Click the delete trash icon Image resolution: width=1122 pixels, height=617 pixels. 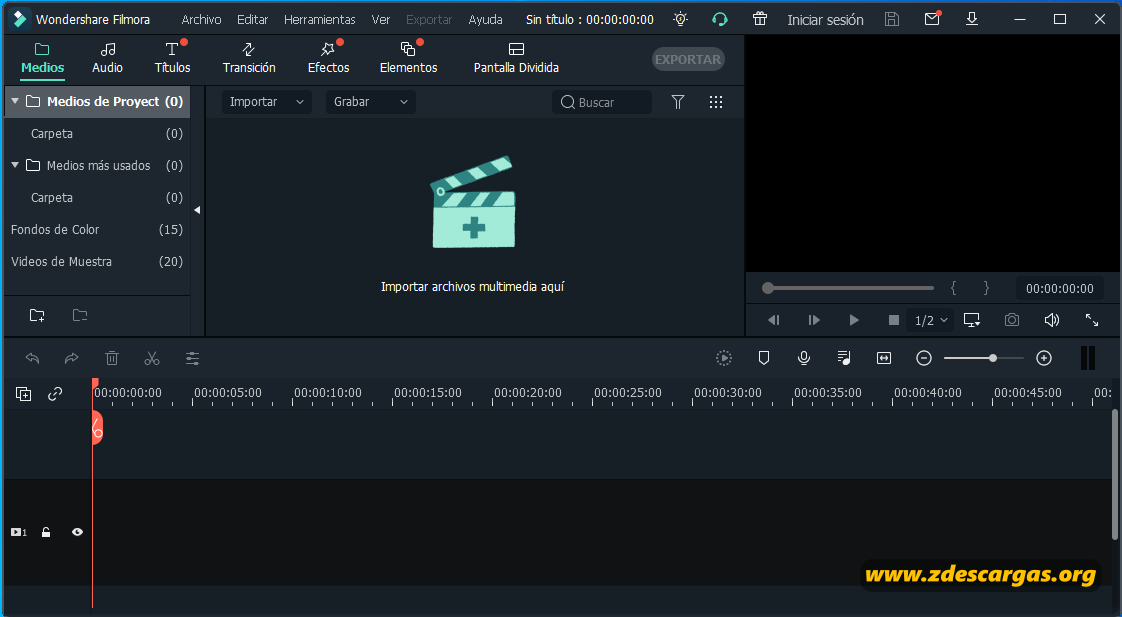(112, 358)
